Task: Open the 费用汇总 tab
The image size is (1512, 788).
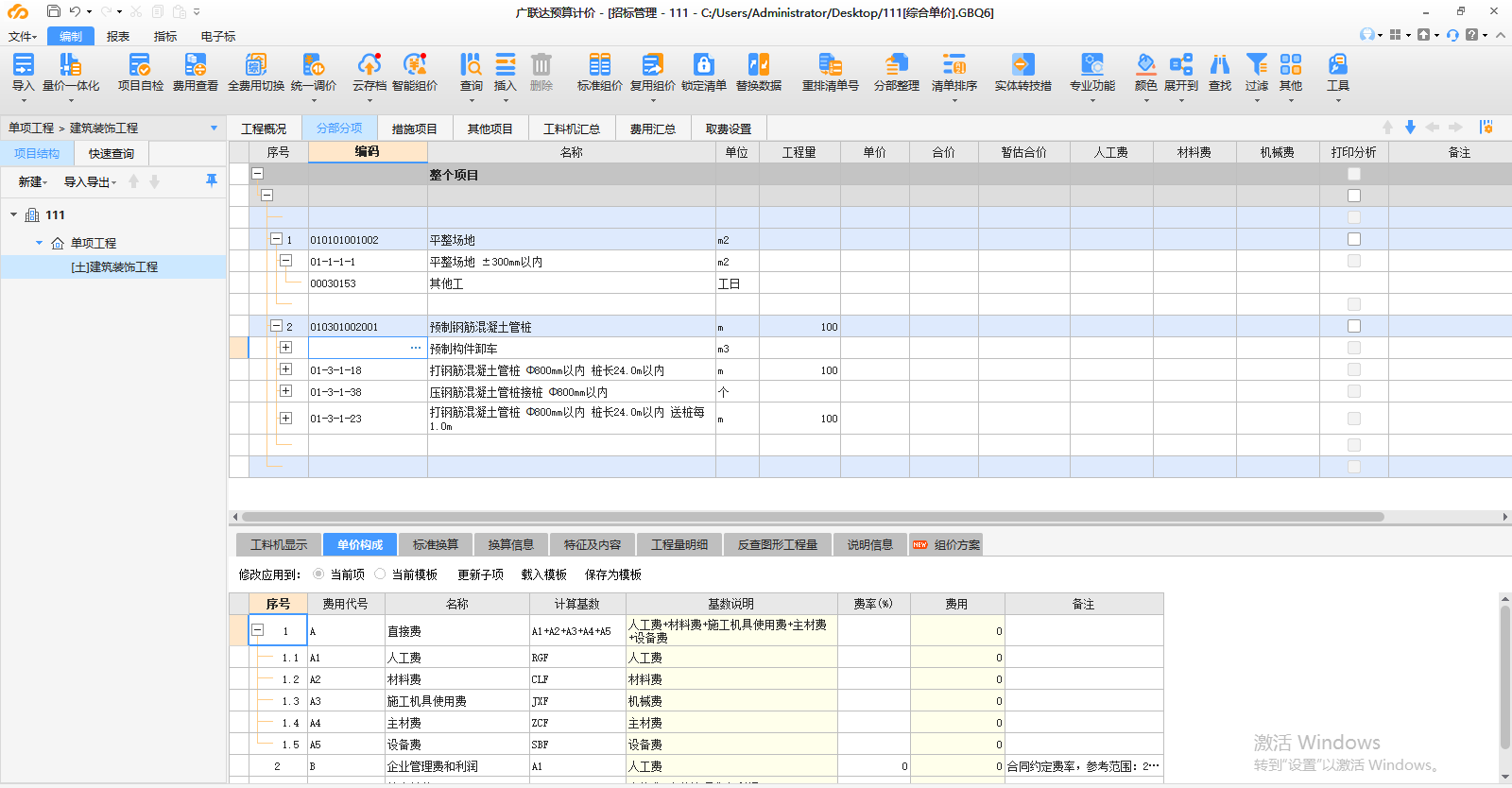Action: pos(653,128)
